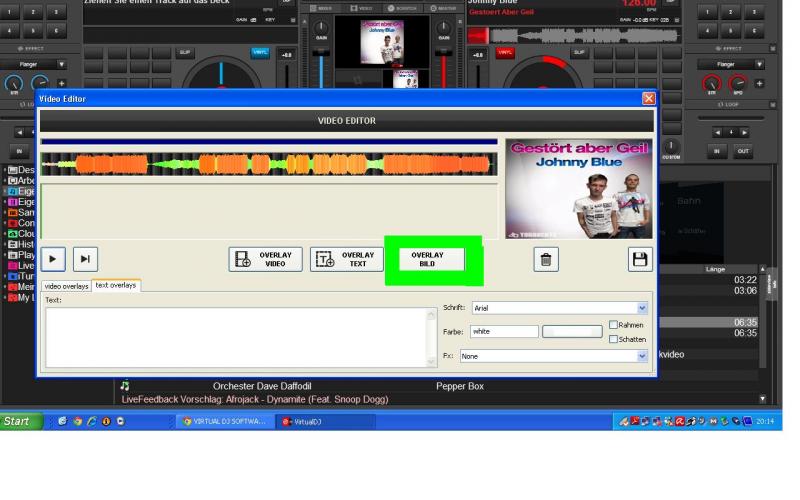Enable the Schatten checkbox
This screenshot has width=800, height=500.
pos(613,339)
